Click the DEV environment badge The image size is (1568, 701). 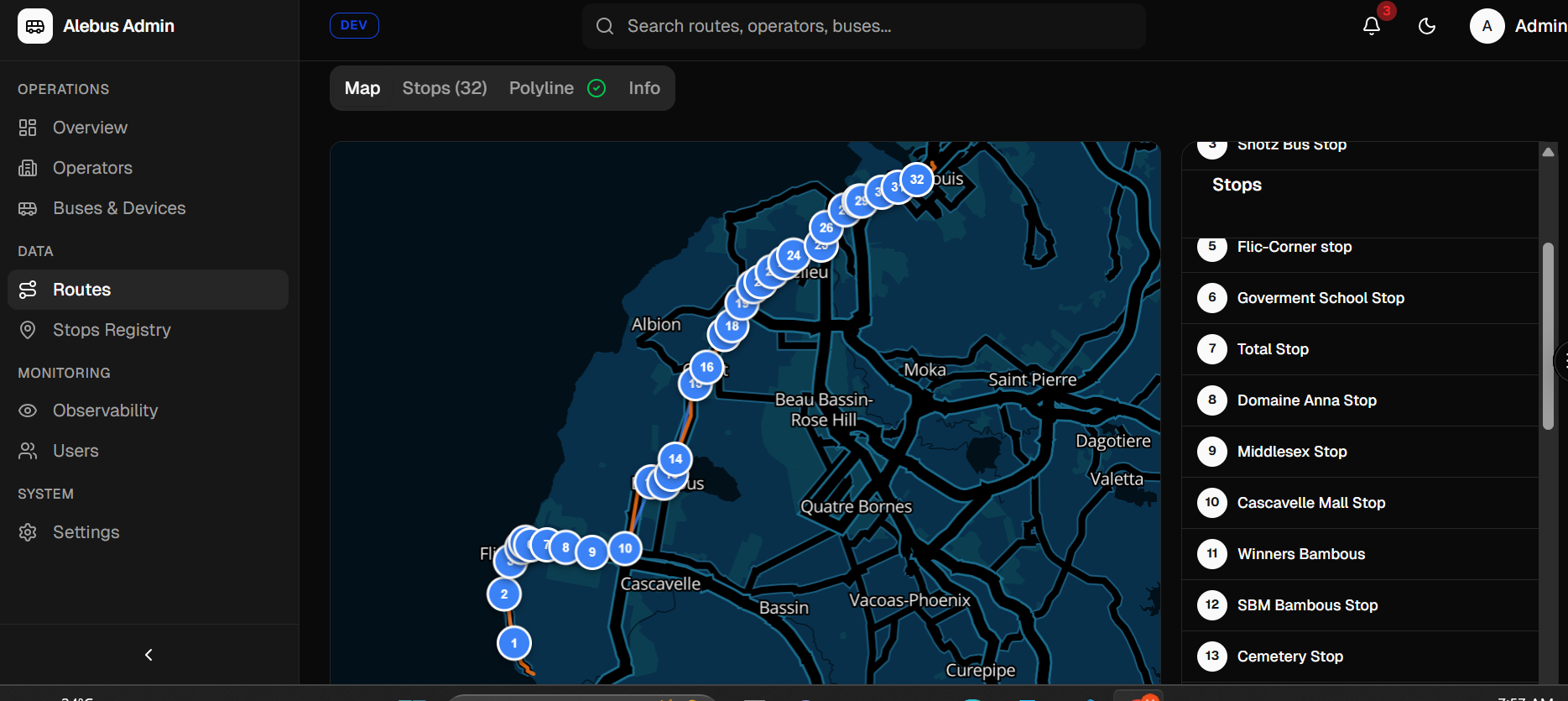(x=354, y=25)
